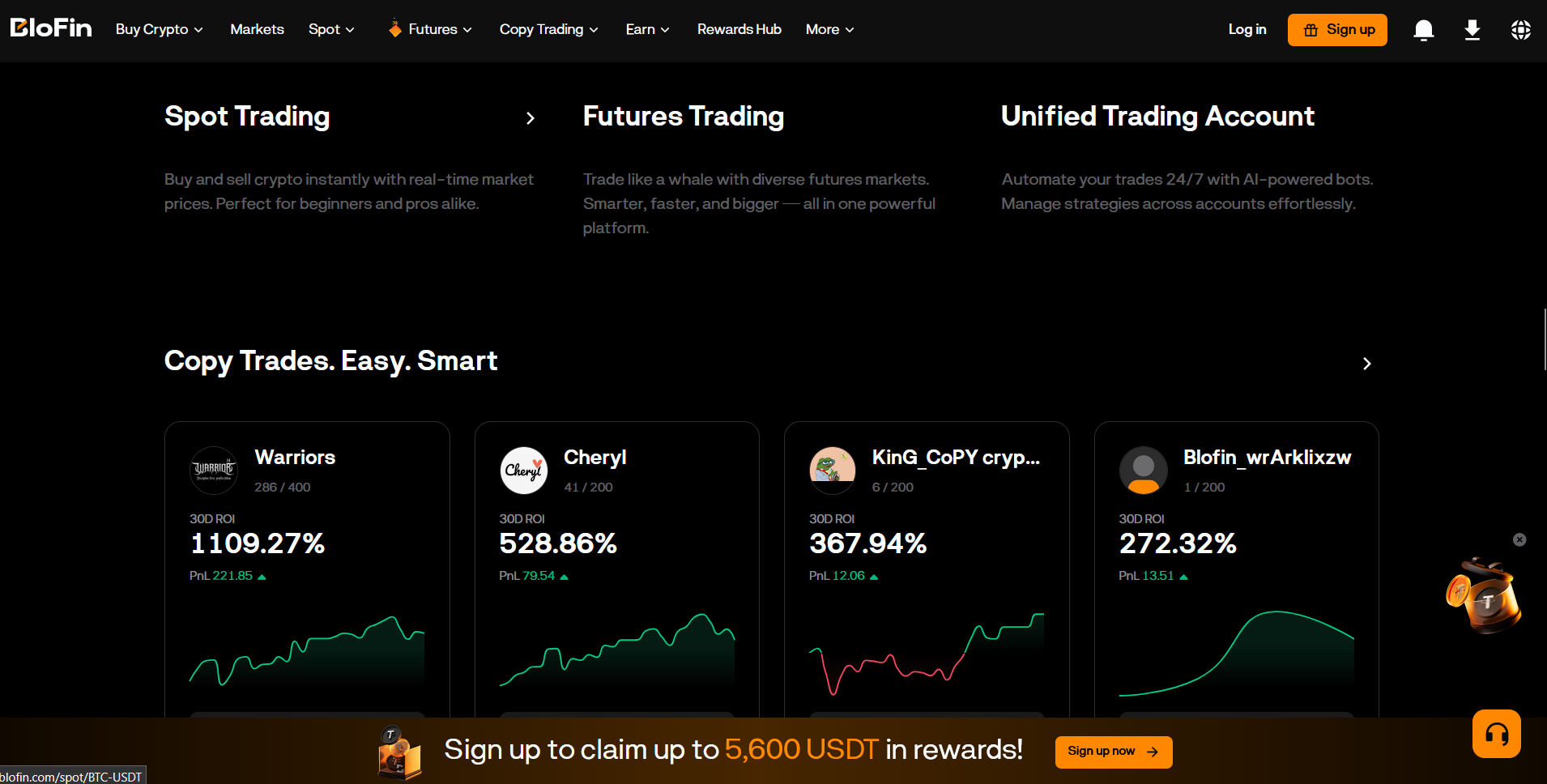Expand the Buy Crypto dropdown
Image resolution: width=1547 pixels, height=784 pixels.
159,29
